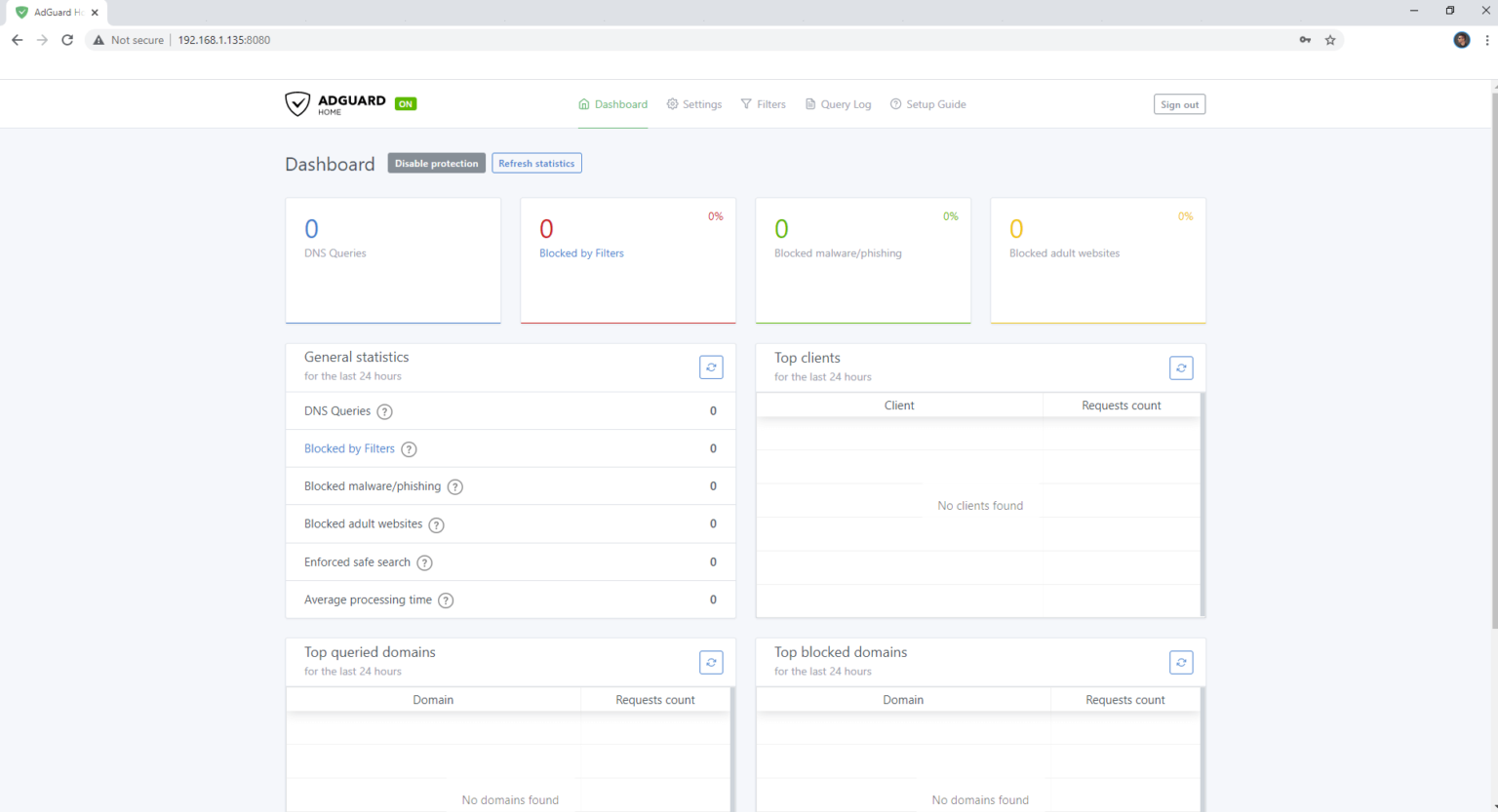The height and width of the screenshot is (812, 1498).
Task: Close the AdGuard Home browser tab
Action: 95,13
